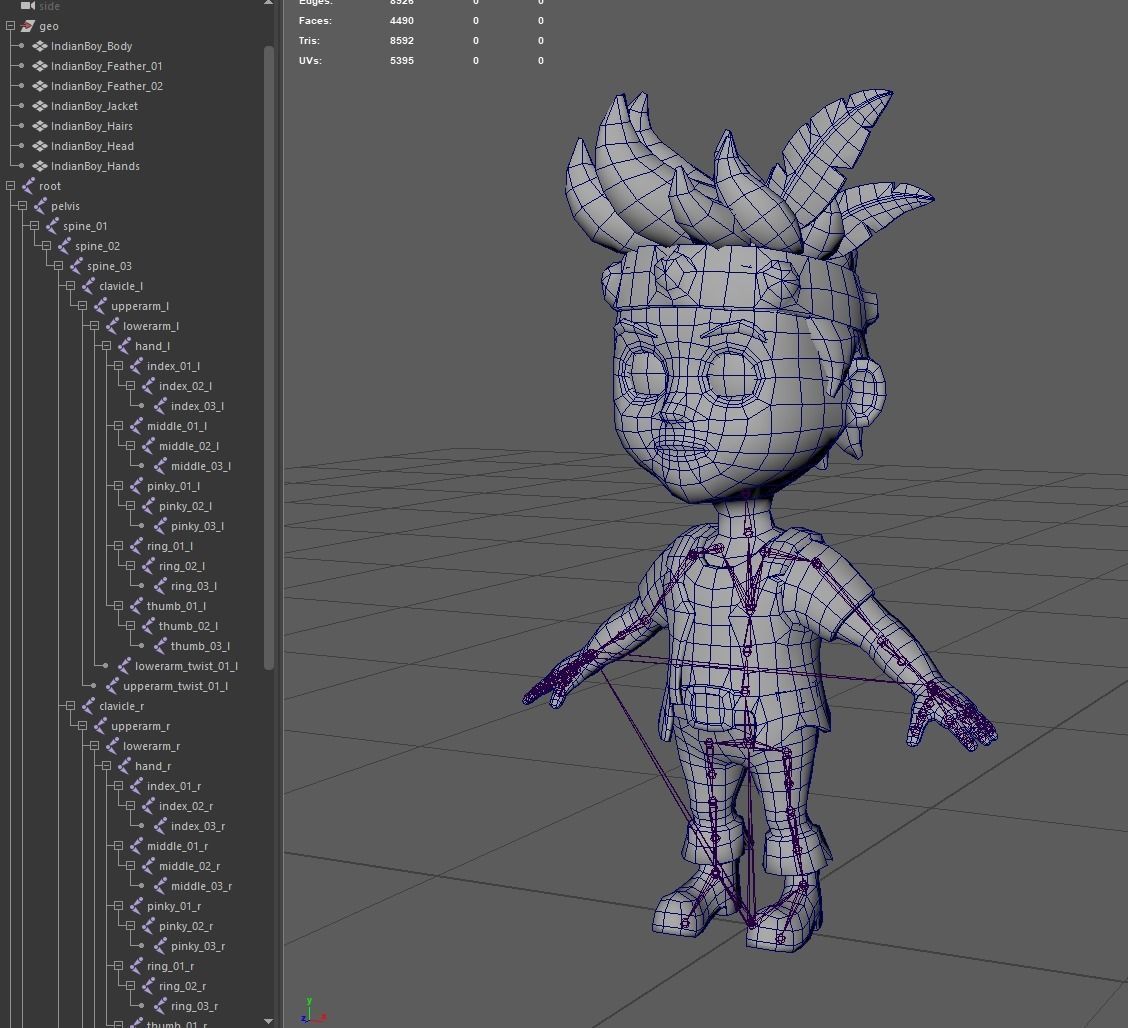Collapse the root joint hierarchy

click(x=10, y=186)
